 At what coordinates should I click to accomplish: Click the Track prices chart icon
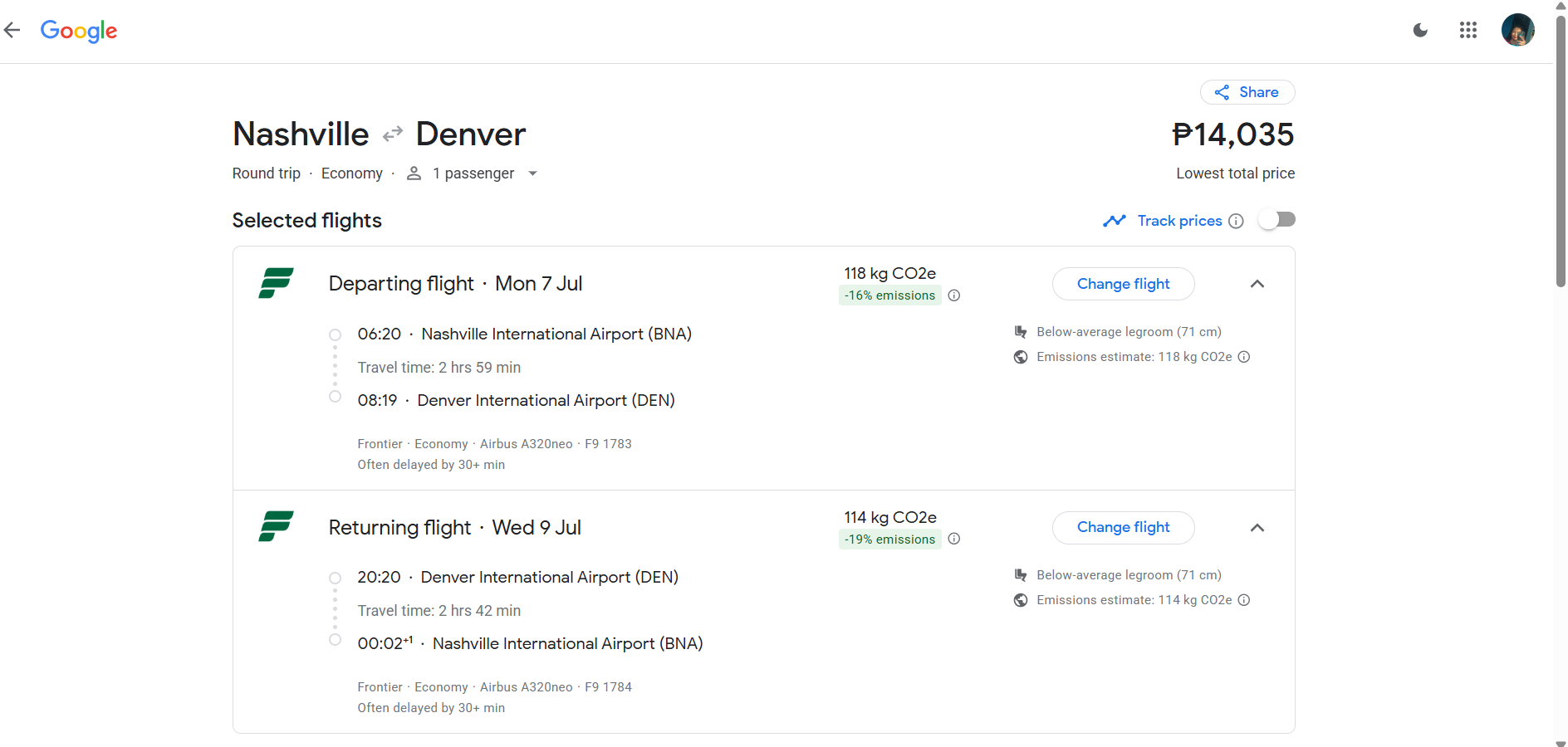tap(1114, 221)
